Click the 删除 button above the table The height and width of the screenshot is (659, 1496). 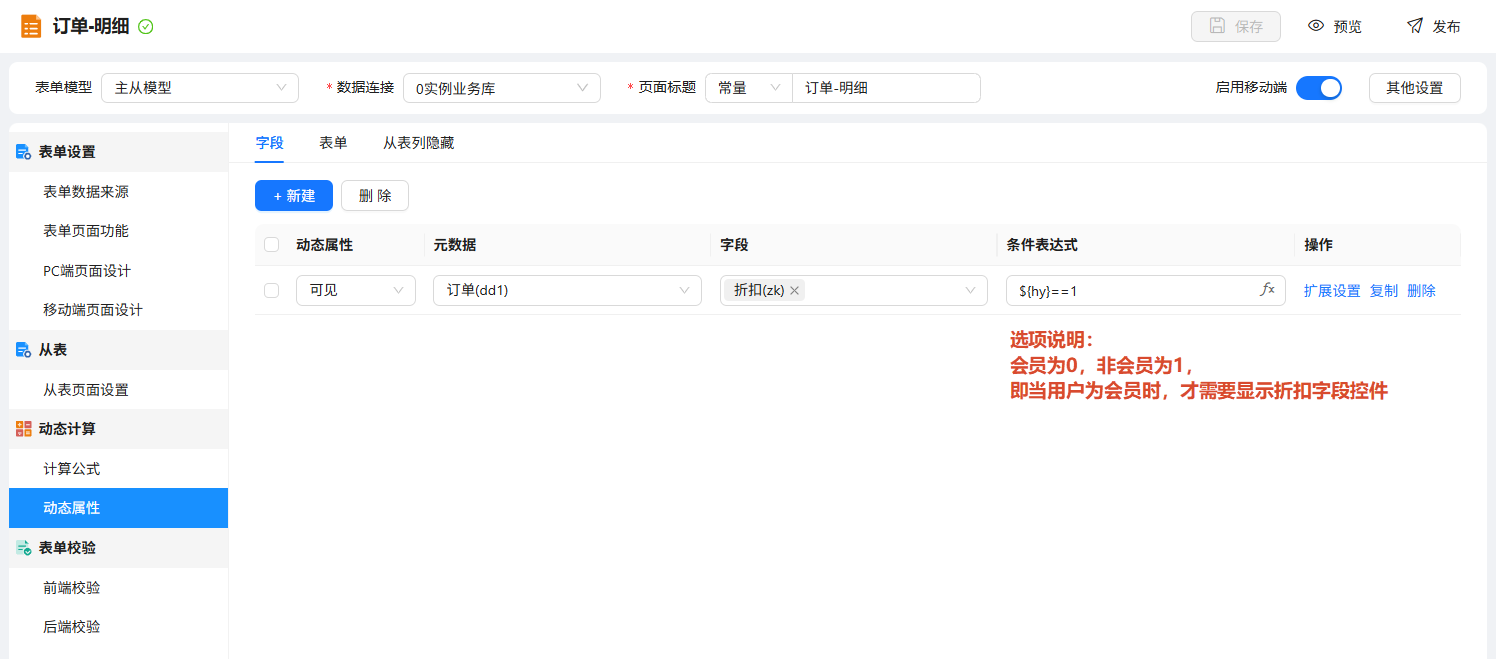375,196
